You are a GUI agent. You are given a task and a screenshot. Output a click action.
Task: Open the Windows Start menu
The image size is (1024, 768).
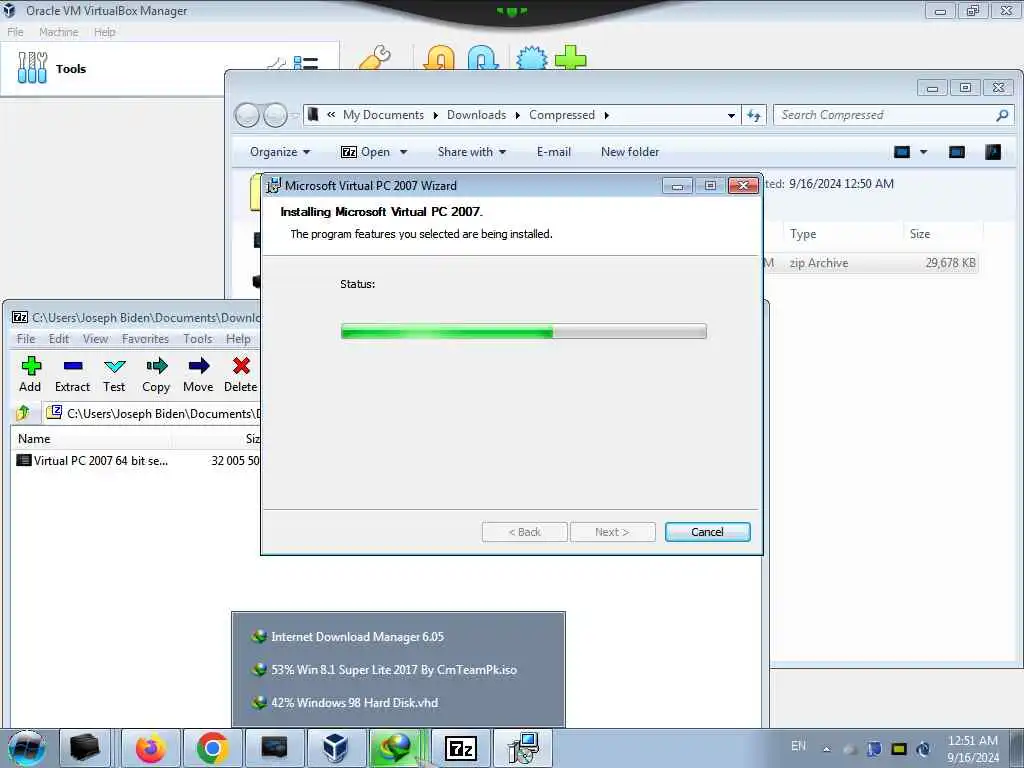tap(27, 748)
